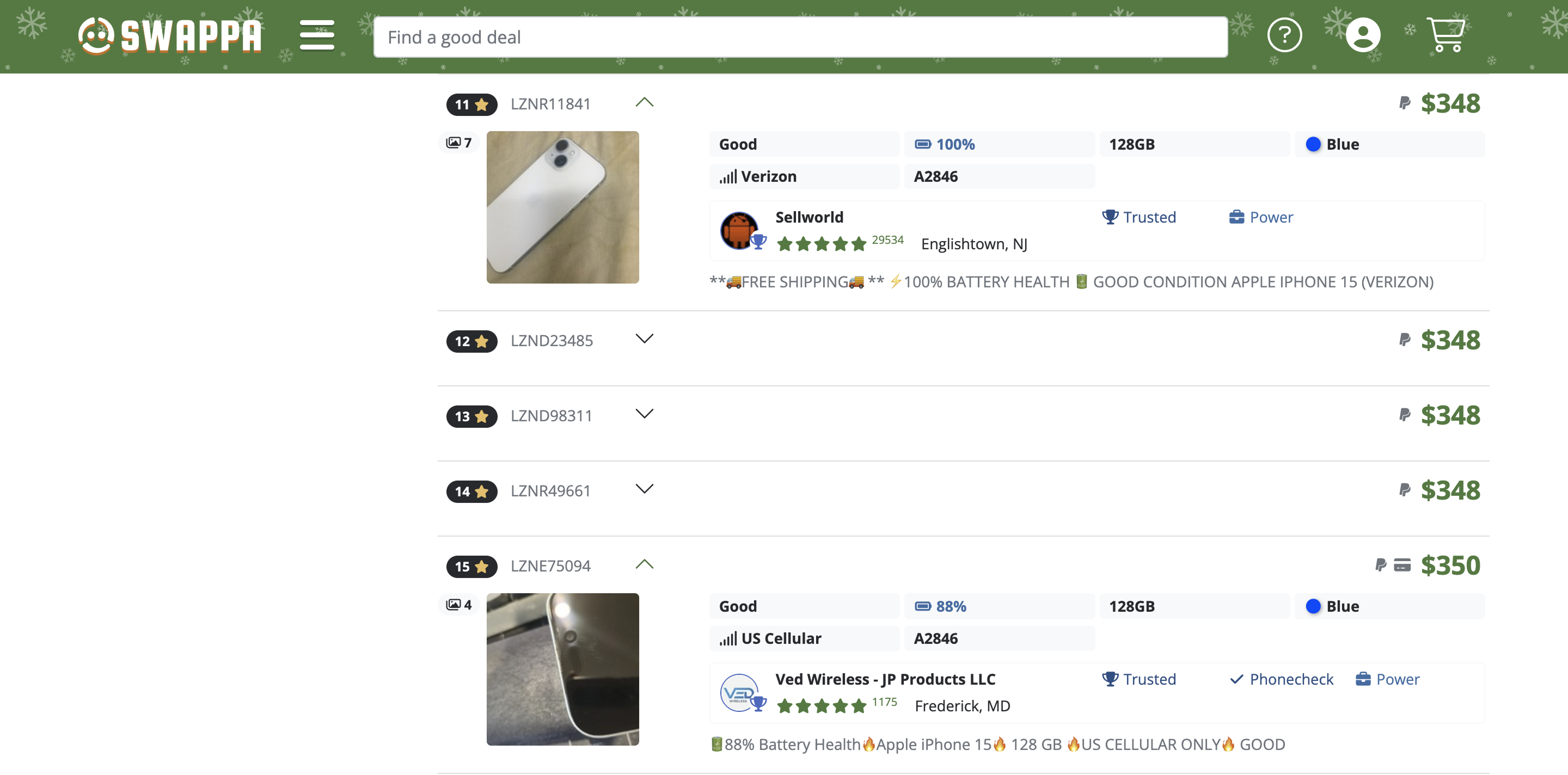The image size is (1568, 775).
Task: Click the Trusted trophy badge for Sellworld
Action: point(1139,217)
